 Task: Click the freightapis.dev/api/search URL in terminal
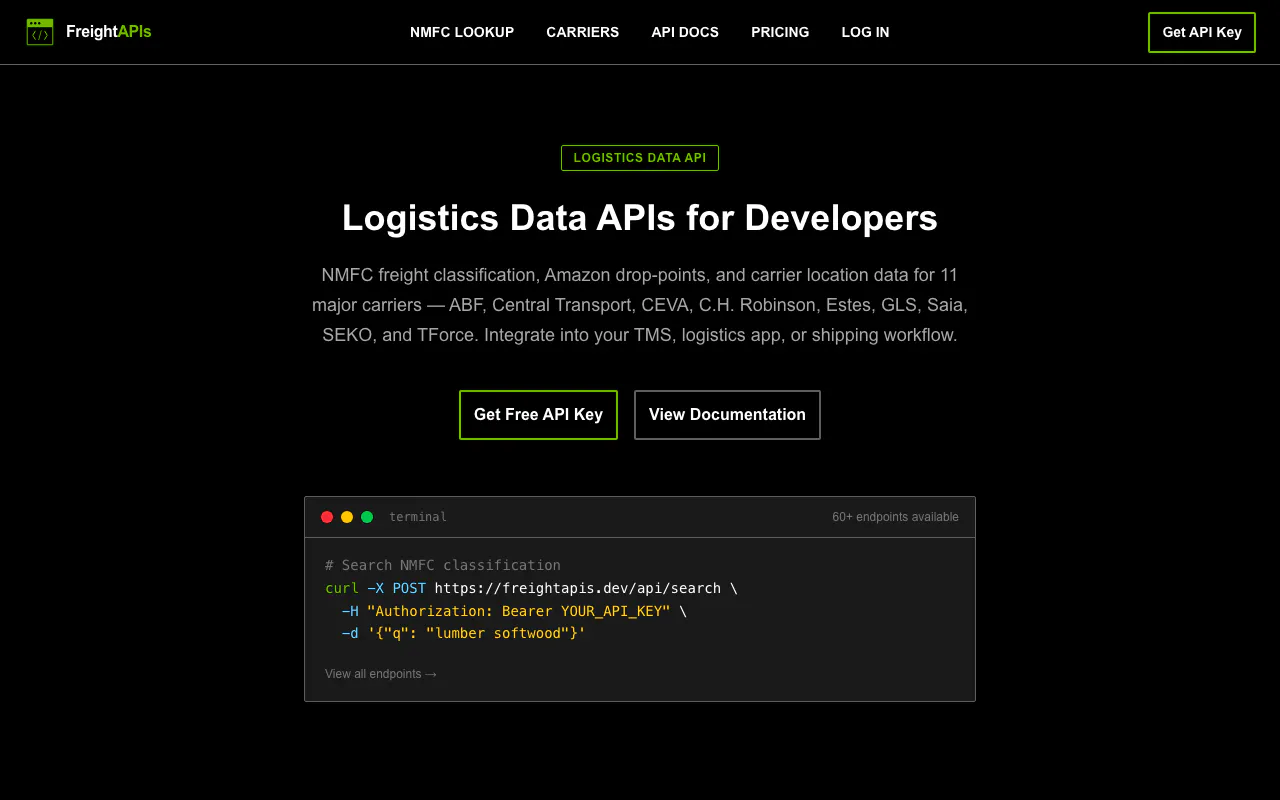point(578,588)
